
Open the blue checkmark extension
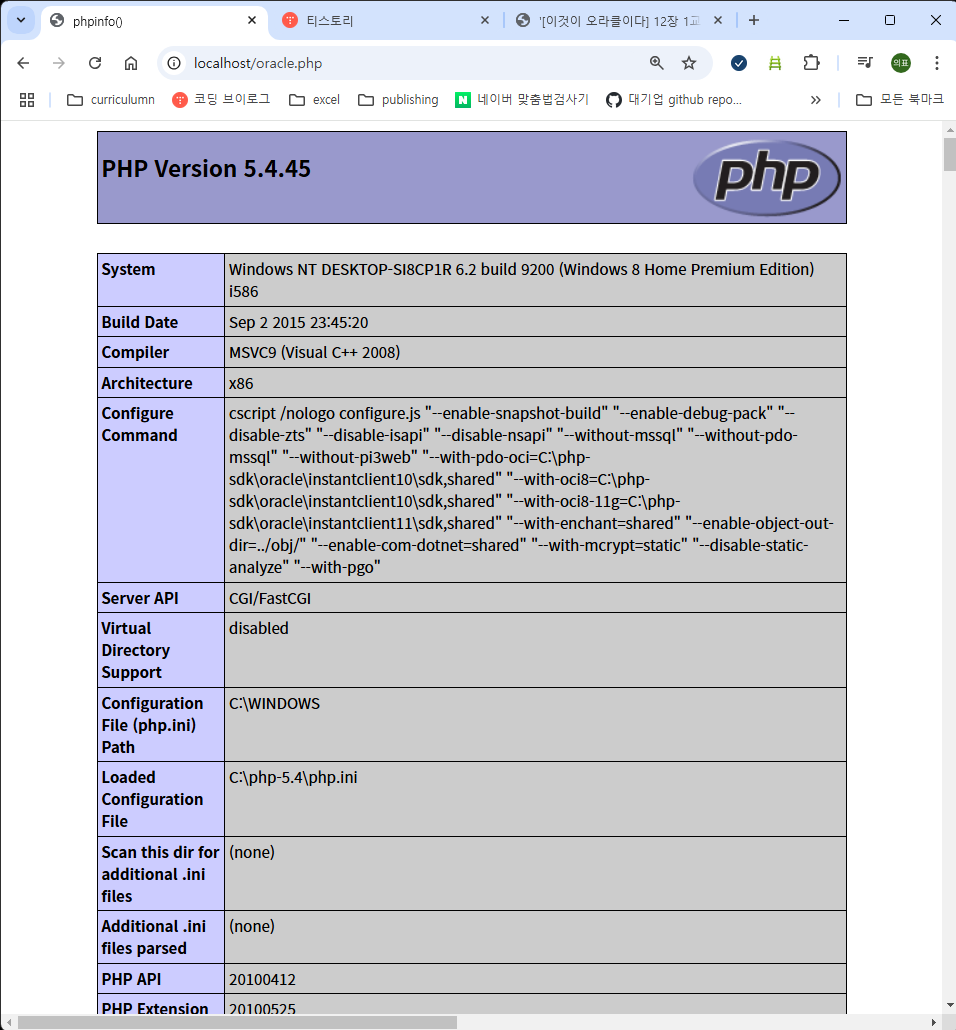pos(739,63)
